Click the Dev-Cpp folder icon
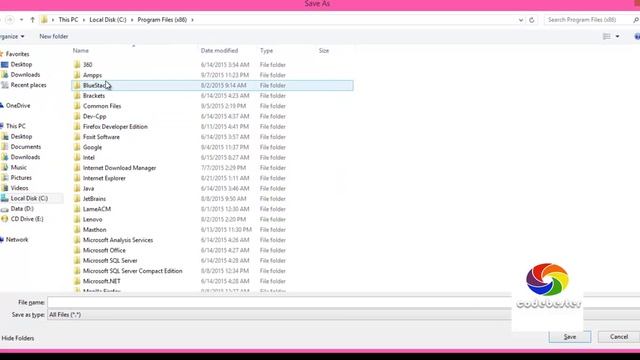This screenshot has width=640, height=360. tap(77, 116)
